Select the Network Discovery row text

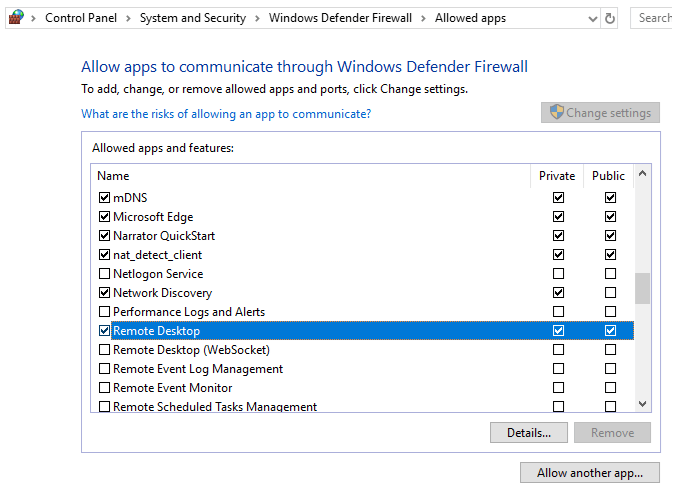[x=163, y=293]
